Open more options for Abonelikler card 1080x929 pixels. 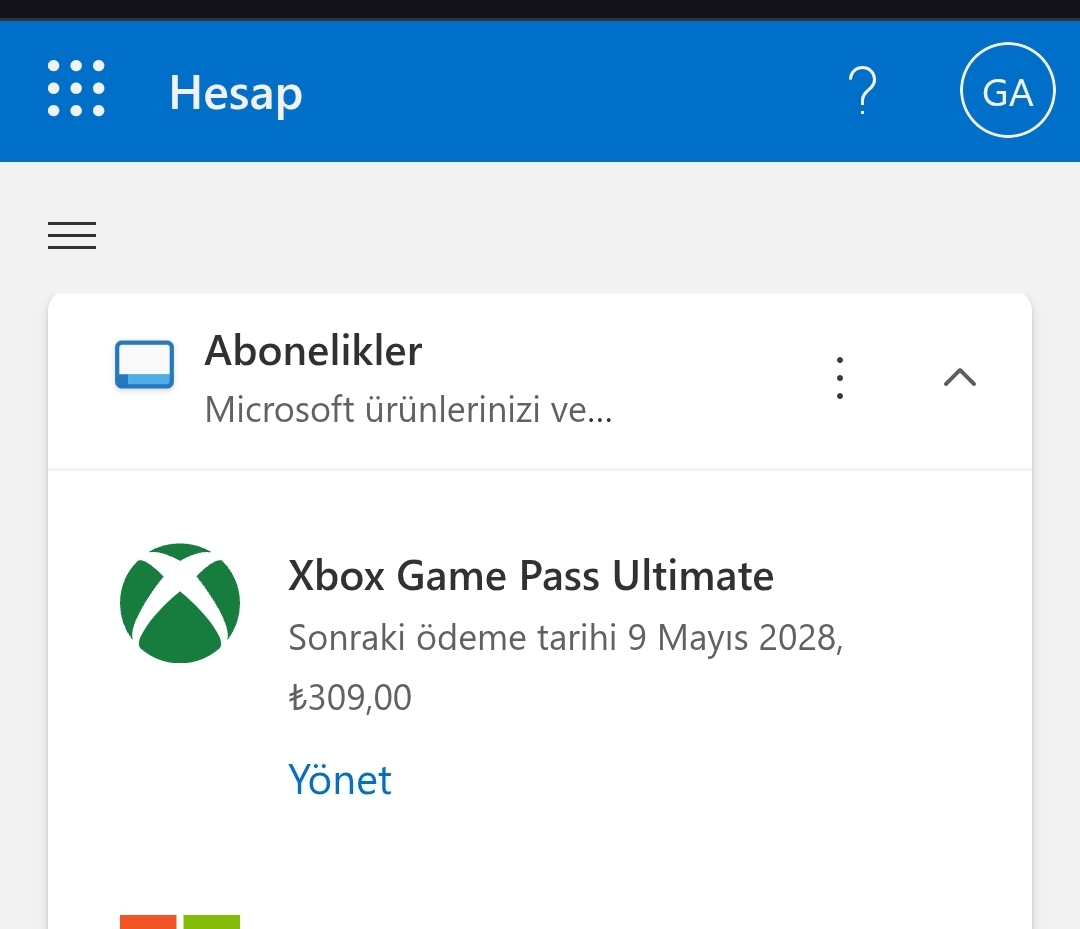pyautogui.click(x=840, y=377)
